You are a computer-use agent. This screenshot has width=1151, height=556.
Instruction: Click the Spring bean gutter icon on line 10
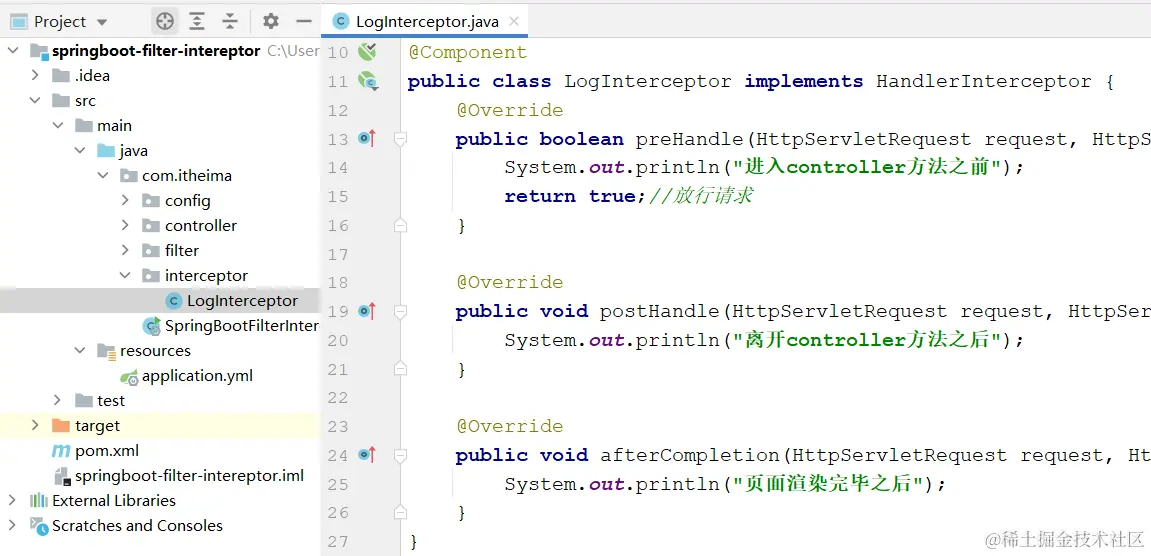[367, 51]
